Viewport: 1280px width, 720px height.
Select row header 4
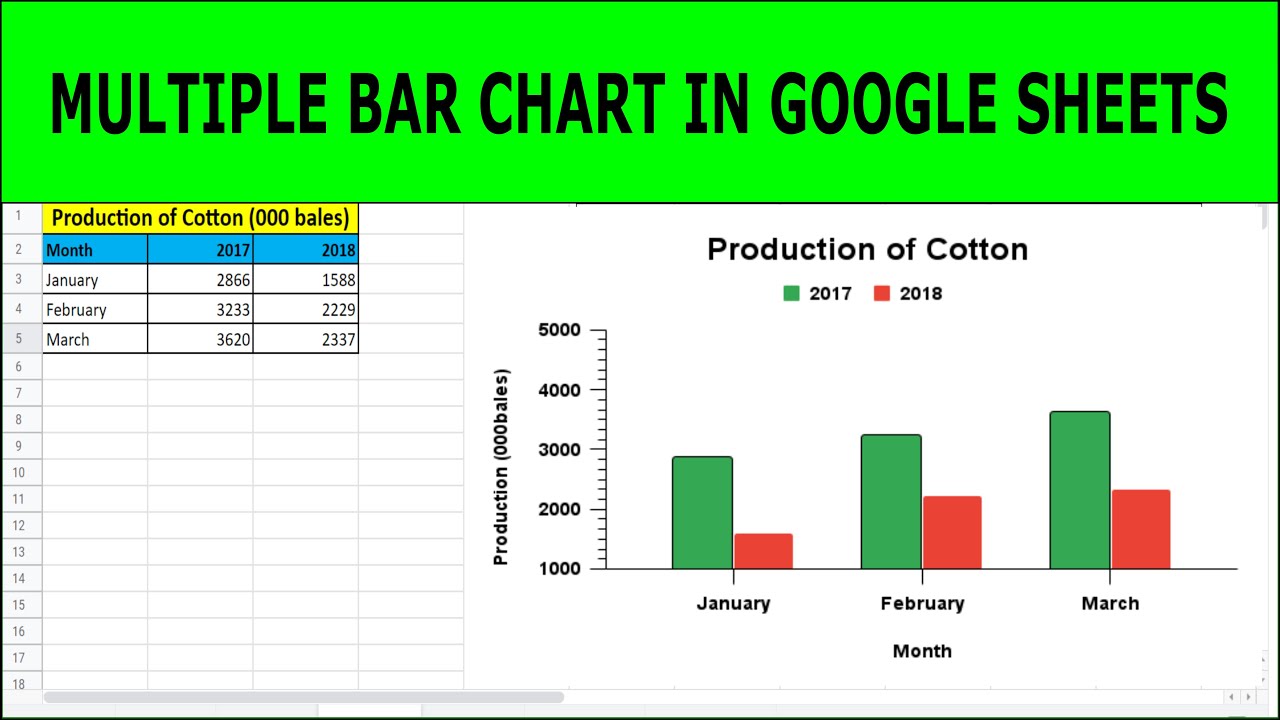point(21,310)
